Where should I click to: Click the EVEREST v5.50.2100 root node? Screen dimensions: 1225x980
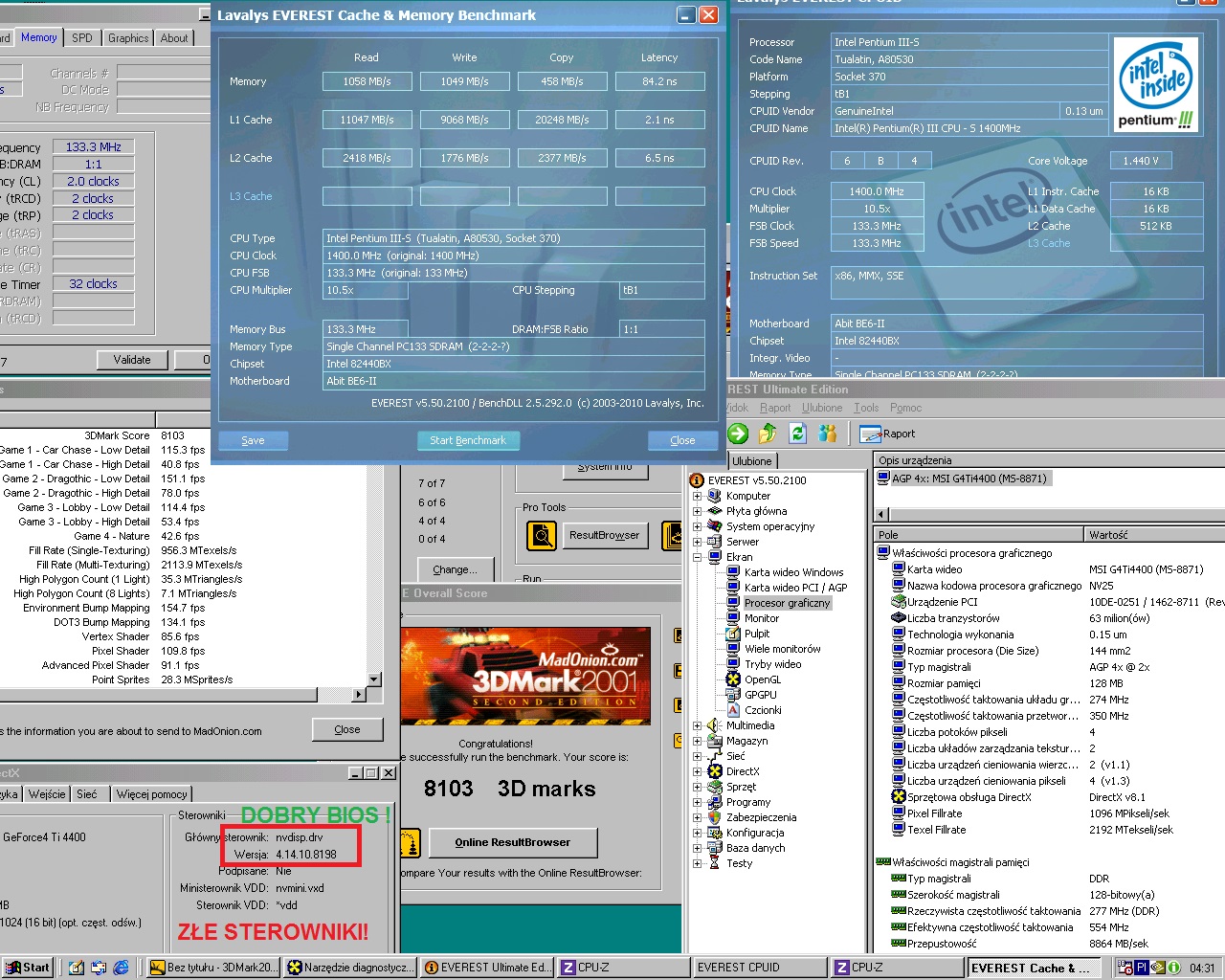757,480
